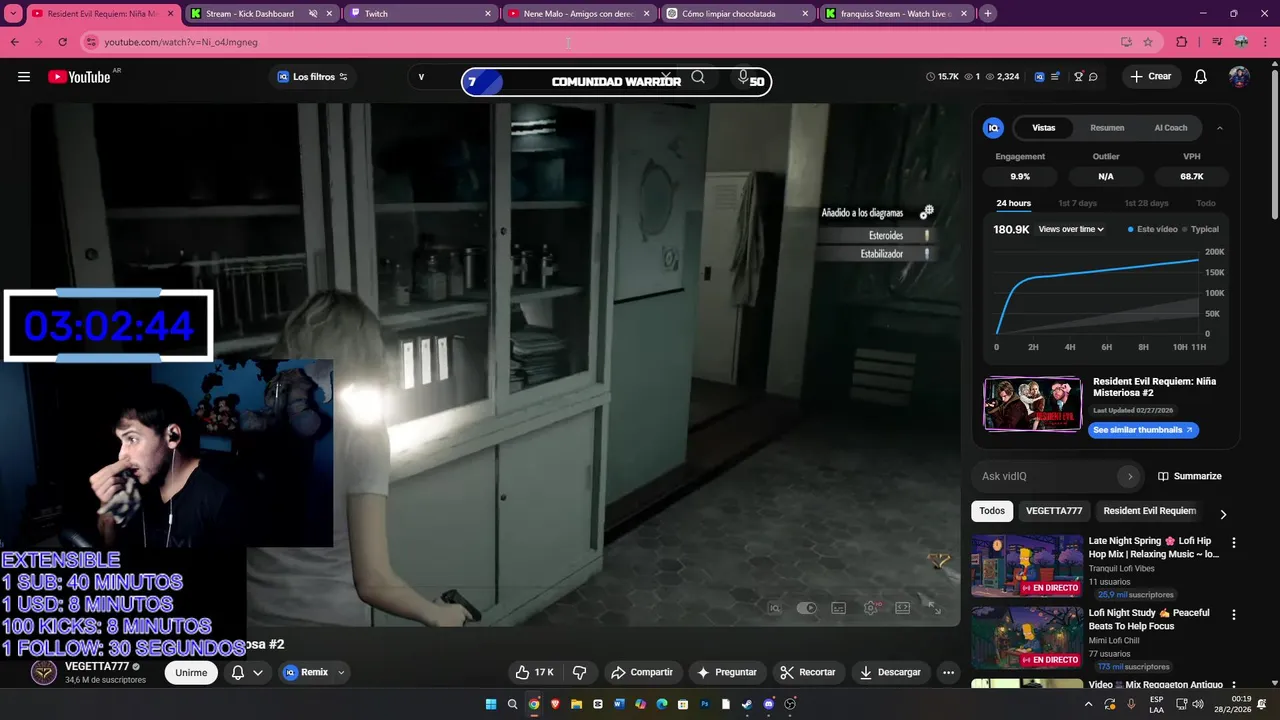
Task: Click the Descargar download button
Action: tap(890, 672)
